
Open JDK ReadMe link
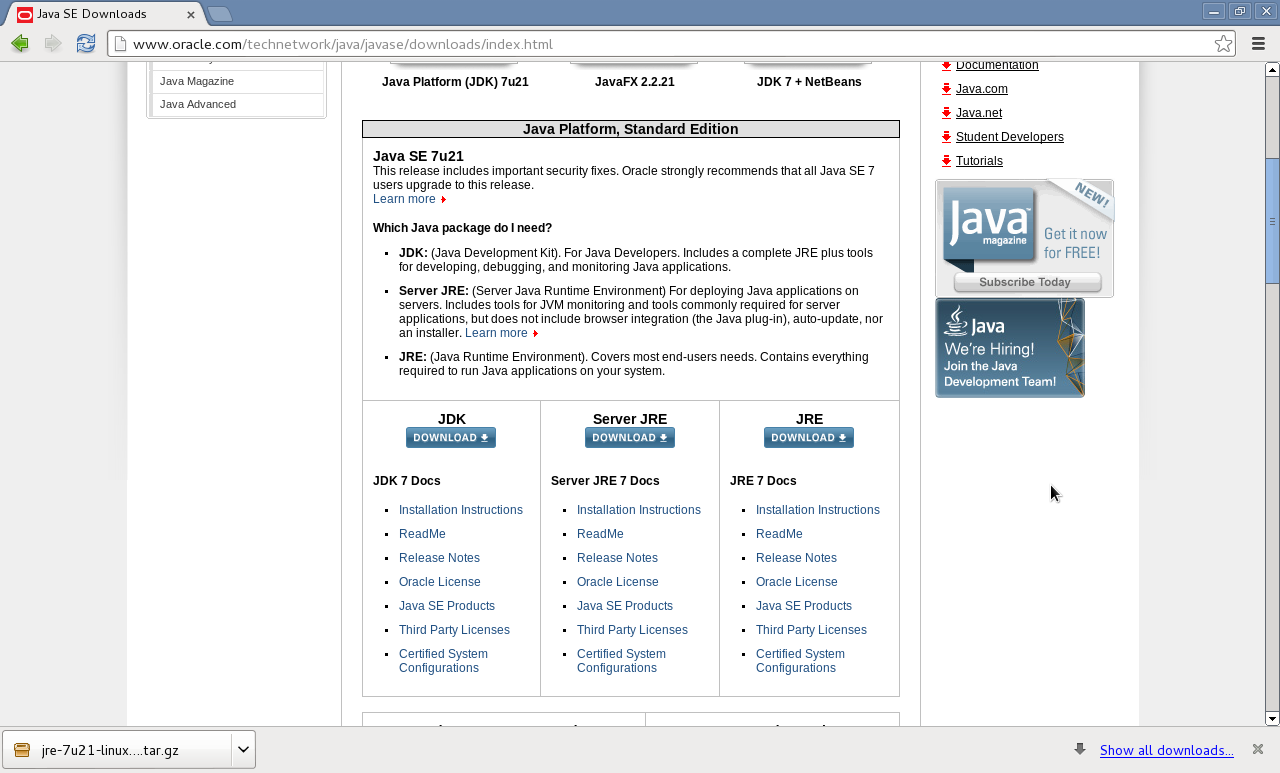(x=422, y=534)
